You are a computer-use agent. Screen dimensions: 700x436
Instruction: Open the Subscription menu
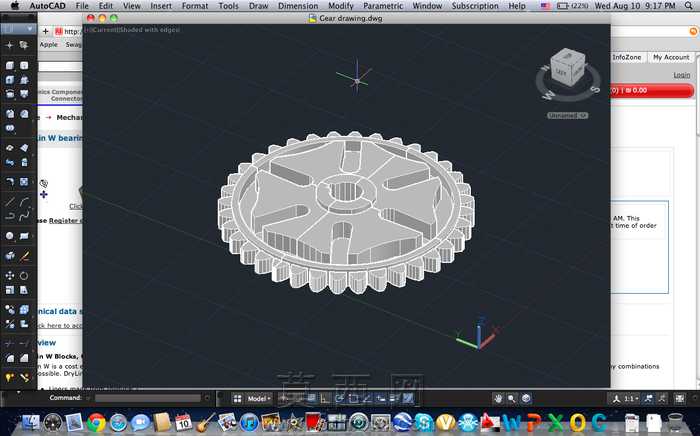click(475, 6)
